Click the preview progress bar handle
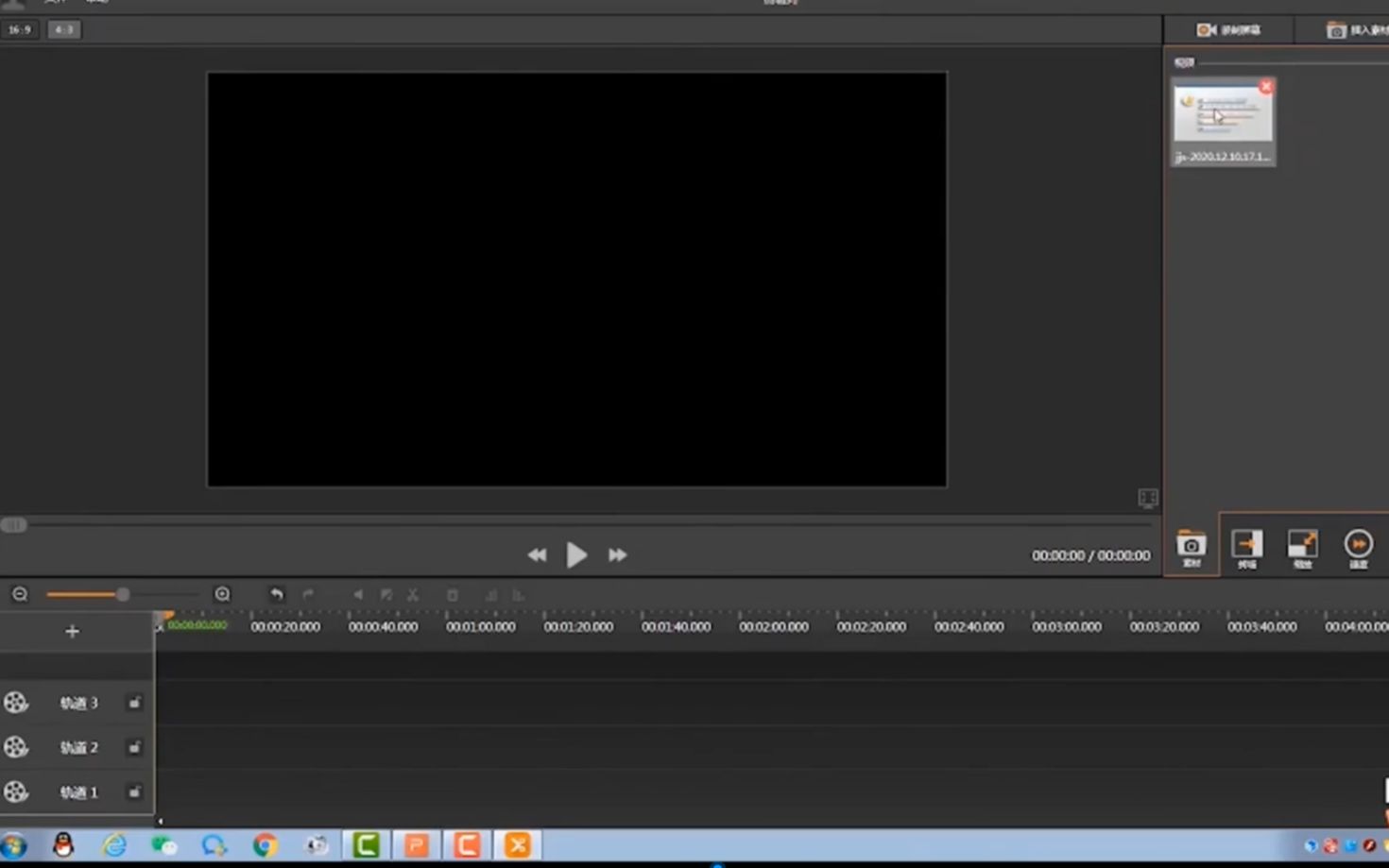This screenshot has height=868, width=1389. 13,525
